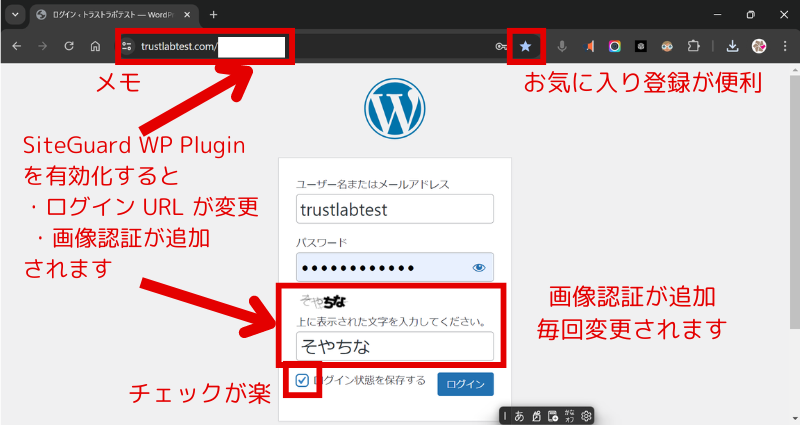This screenshot has width=800, height=425.
Task: Open saved password key icon in the address bar
Action: pyautogui.click(x=501, y=46)
